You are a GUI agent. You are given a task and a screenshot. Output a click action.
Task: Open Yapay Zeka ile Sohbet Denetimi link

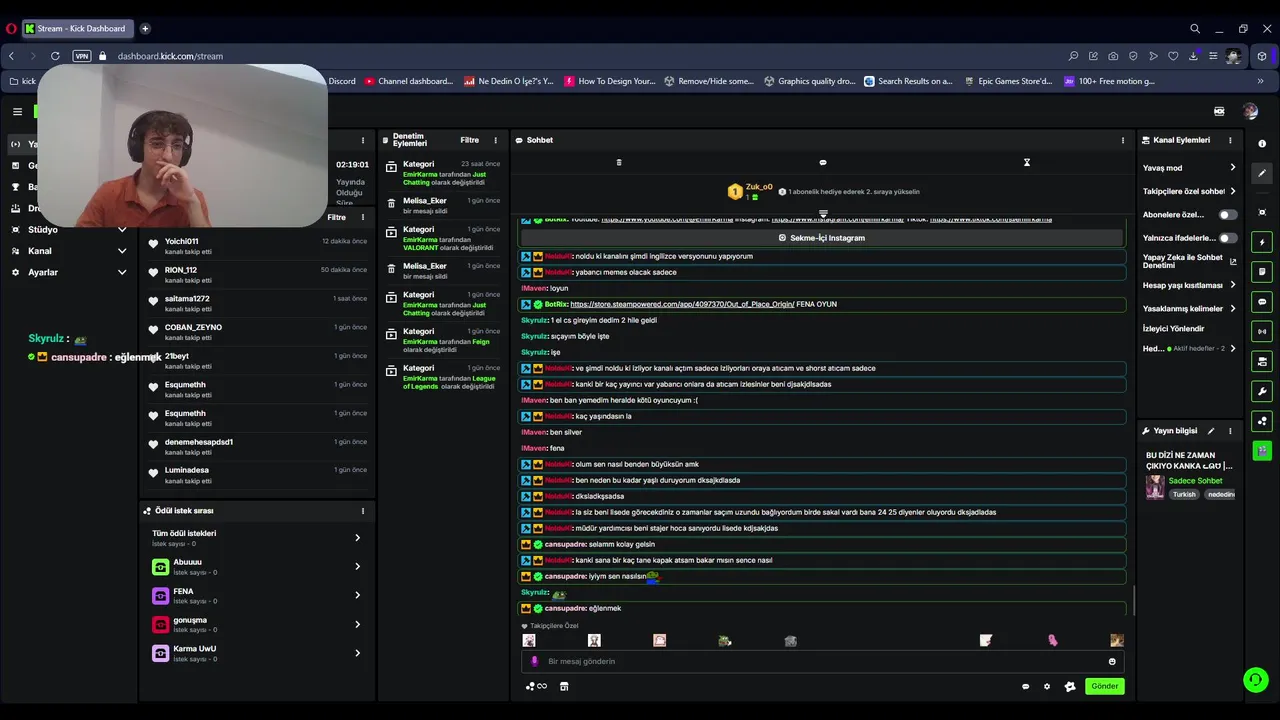(x=1190, y=261)
